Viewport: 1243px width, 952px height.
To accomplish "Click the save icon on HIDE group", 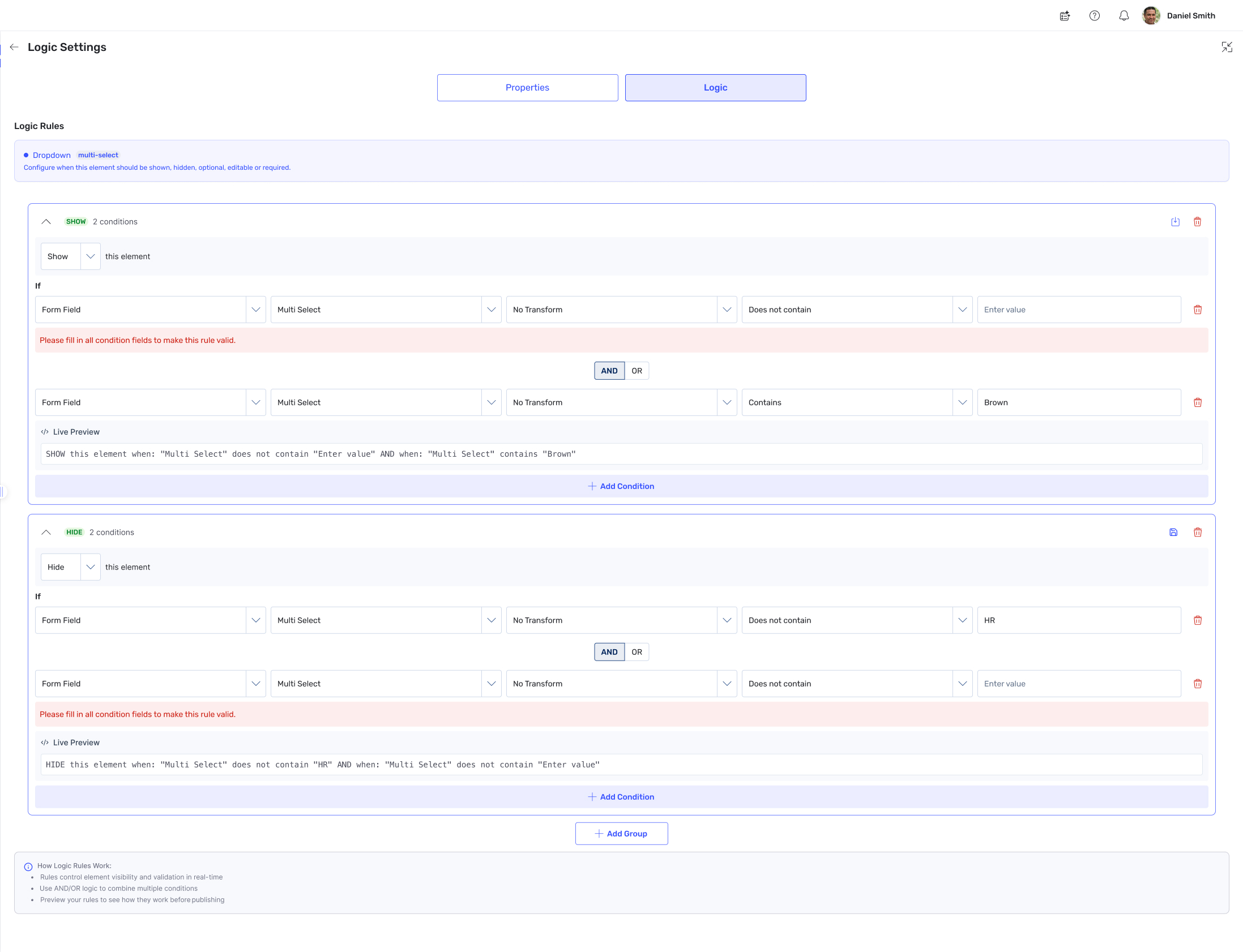I will (1173, 532).
